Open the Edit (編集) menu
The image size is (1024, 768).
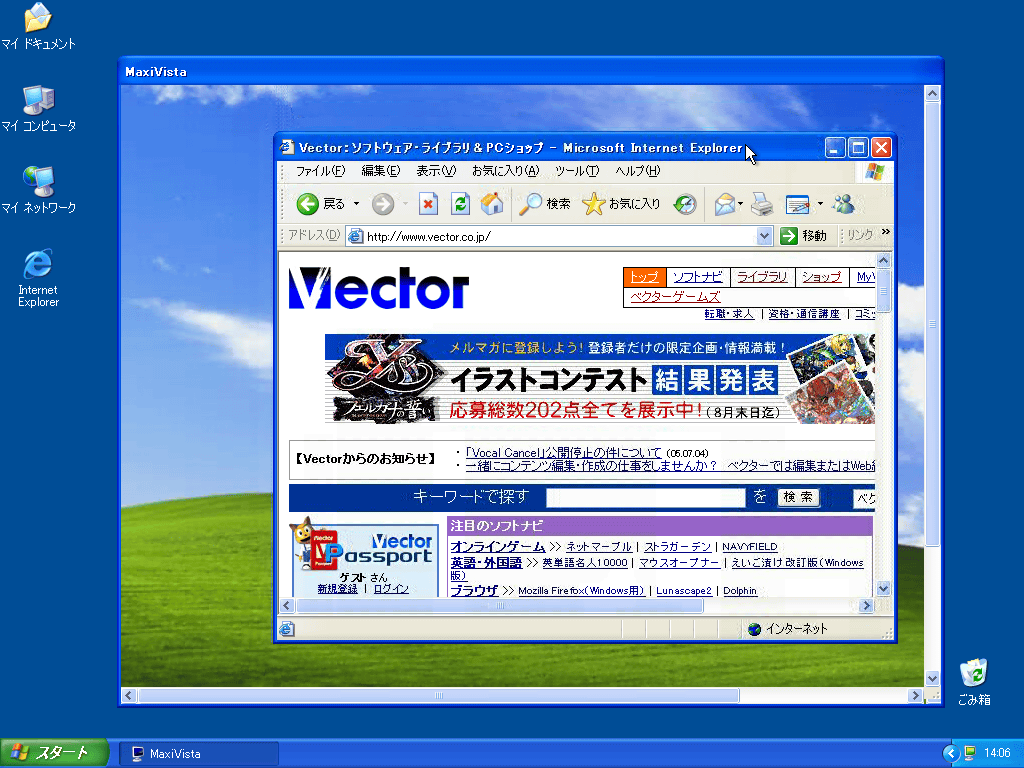[381, 171]
